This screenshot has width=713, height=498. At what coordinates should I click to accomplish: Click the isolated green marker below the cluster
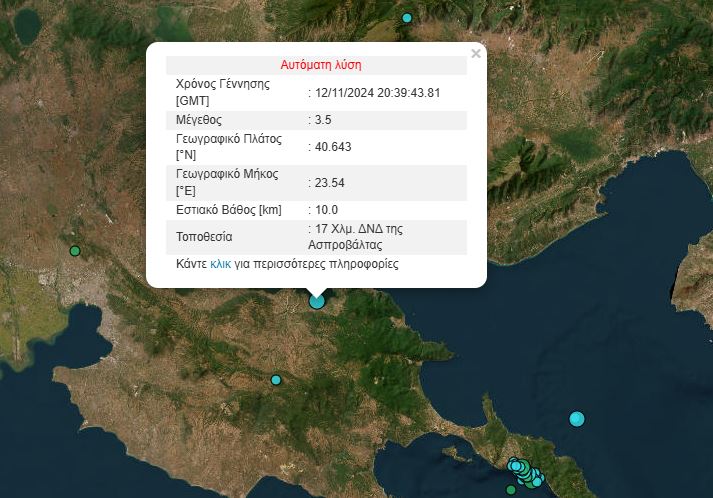point(511,489)
